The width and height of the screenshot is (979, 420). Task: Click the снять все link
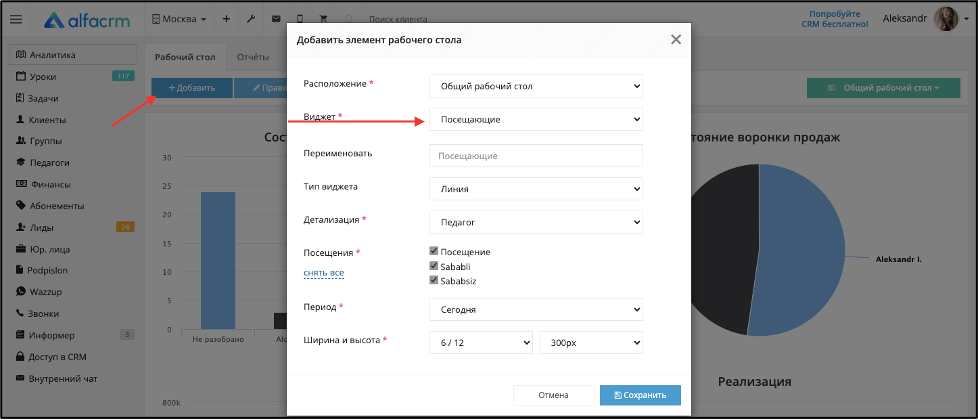(x=323, y=273)
